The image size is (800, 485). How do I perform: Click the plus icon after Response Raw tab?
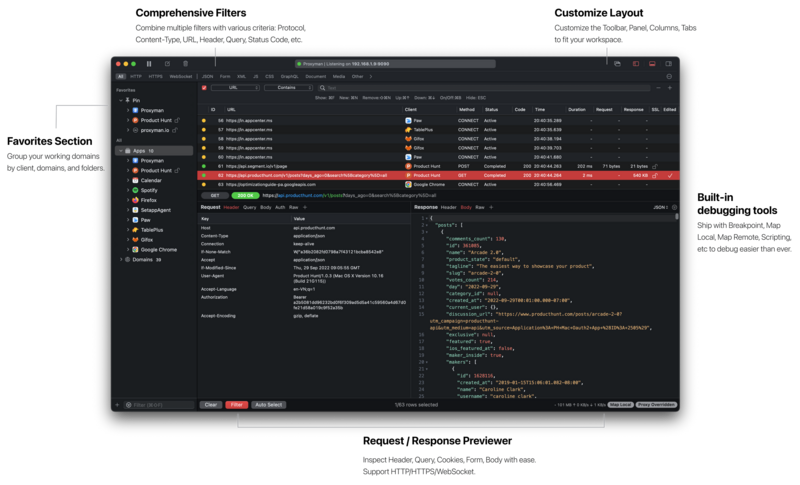point(491,208)
